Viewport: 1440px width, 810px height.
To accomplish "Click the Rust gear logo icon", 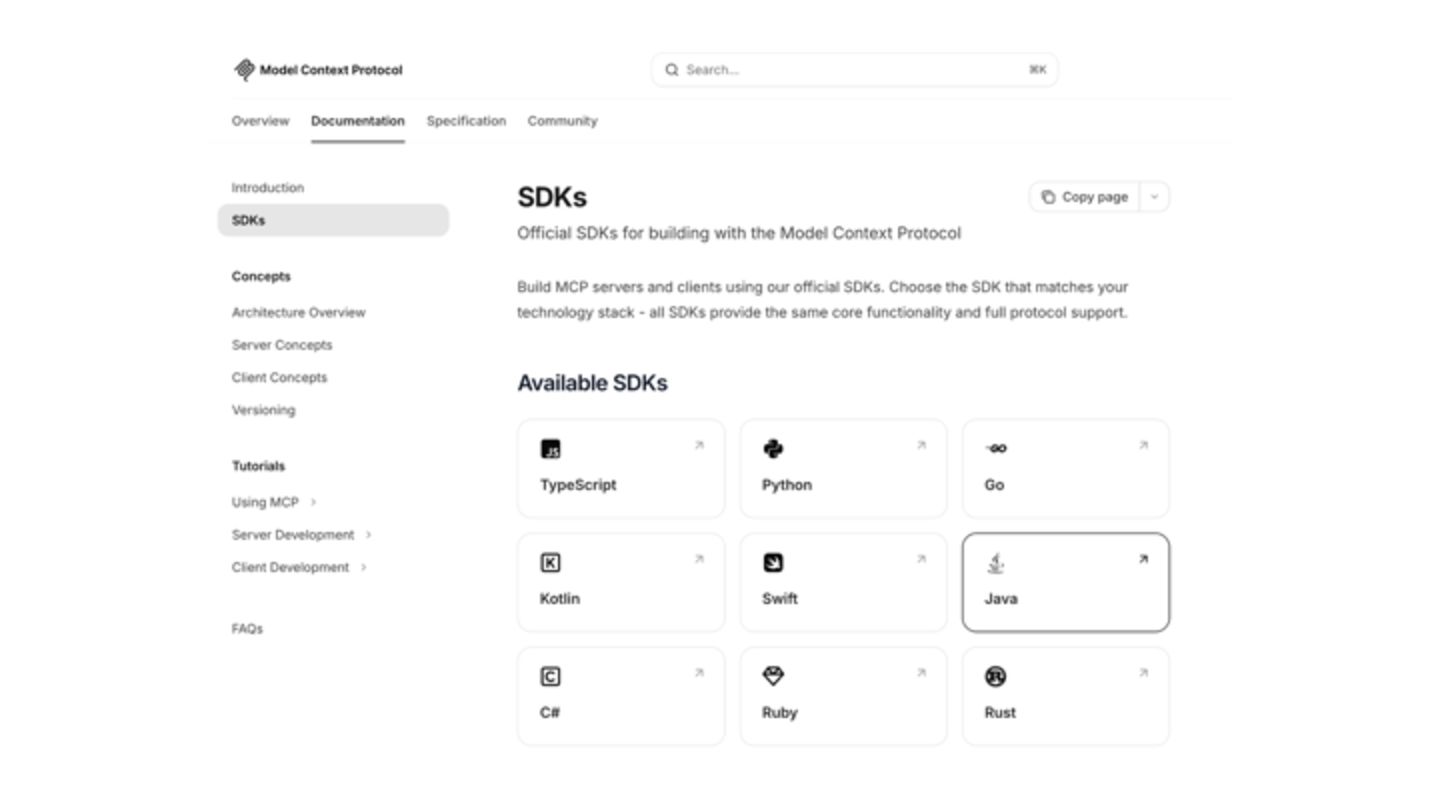I will coord(995,677).
